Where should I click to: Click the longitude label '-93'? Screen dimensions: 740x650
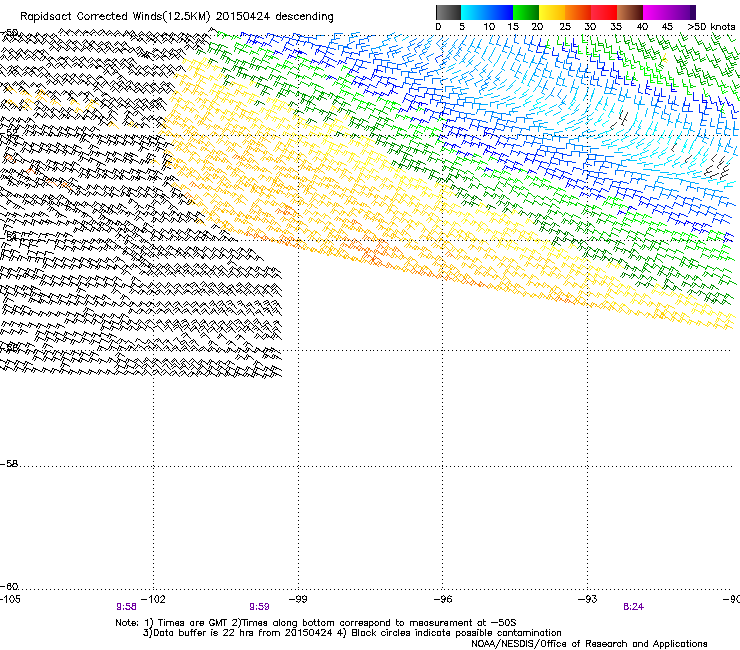[x=588, y=599]
